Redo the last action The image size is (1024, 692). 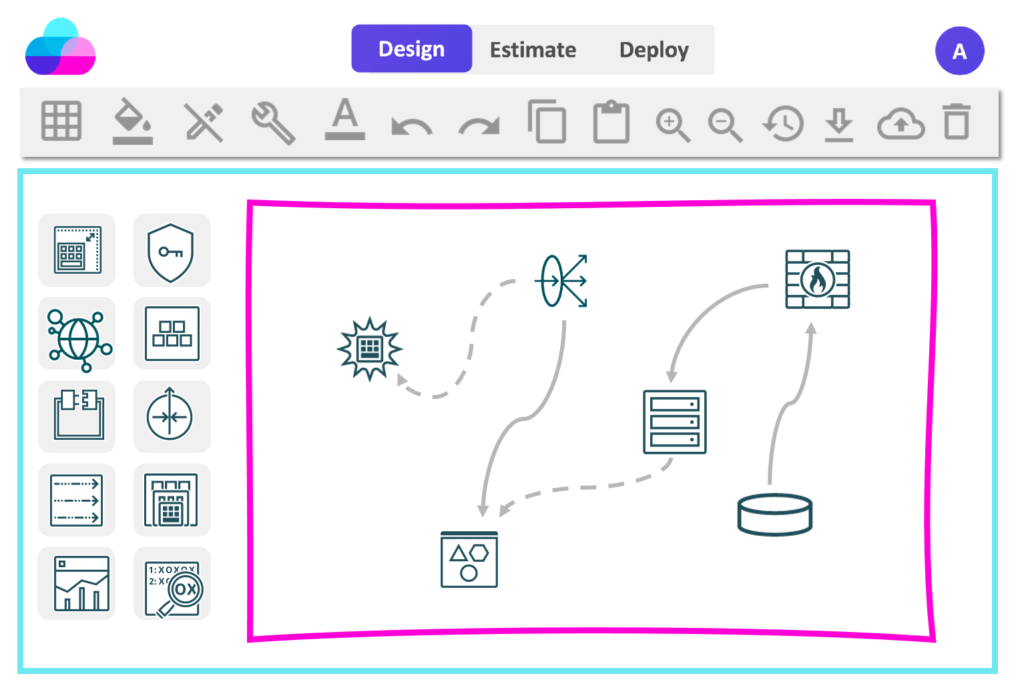479,125
